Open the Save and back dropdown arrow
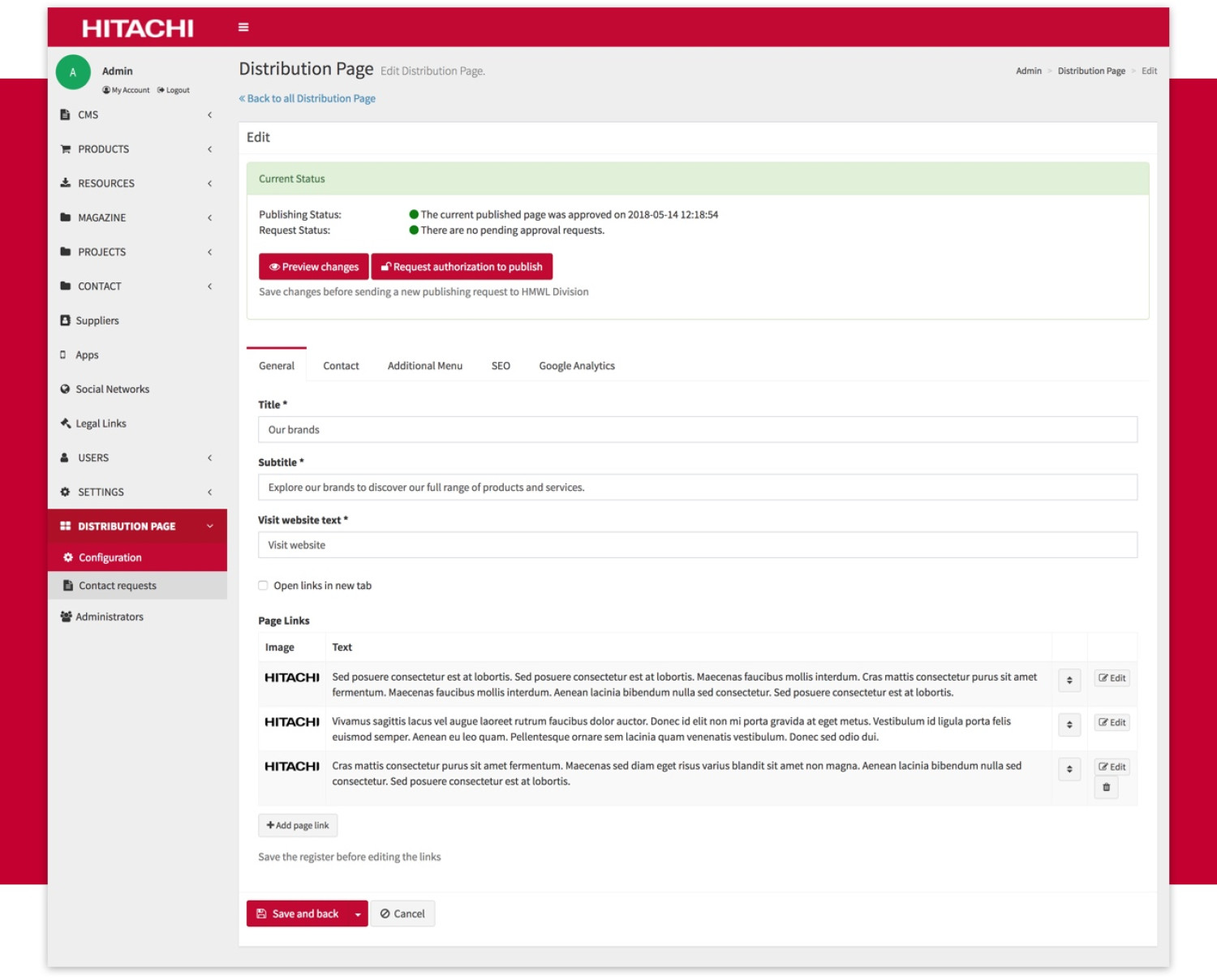Viewport: 1217px width, 980px height. pos(358,914)
